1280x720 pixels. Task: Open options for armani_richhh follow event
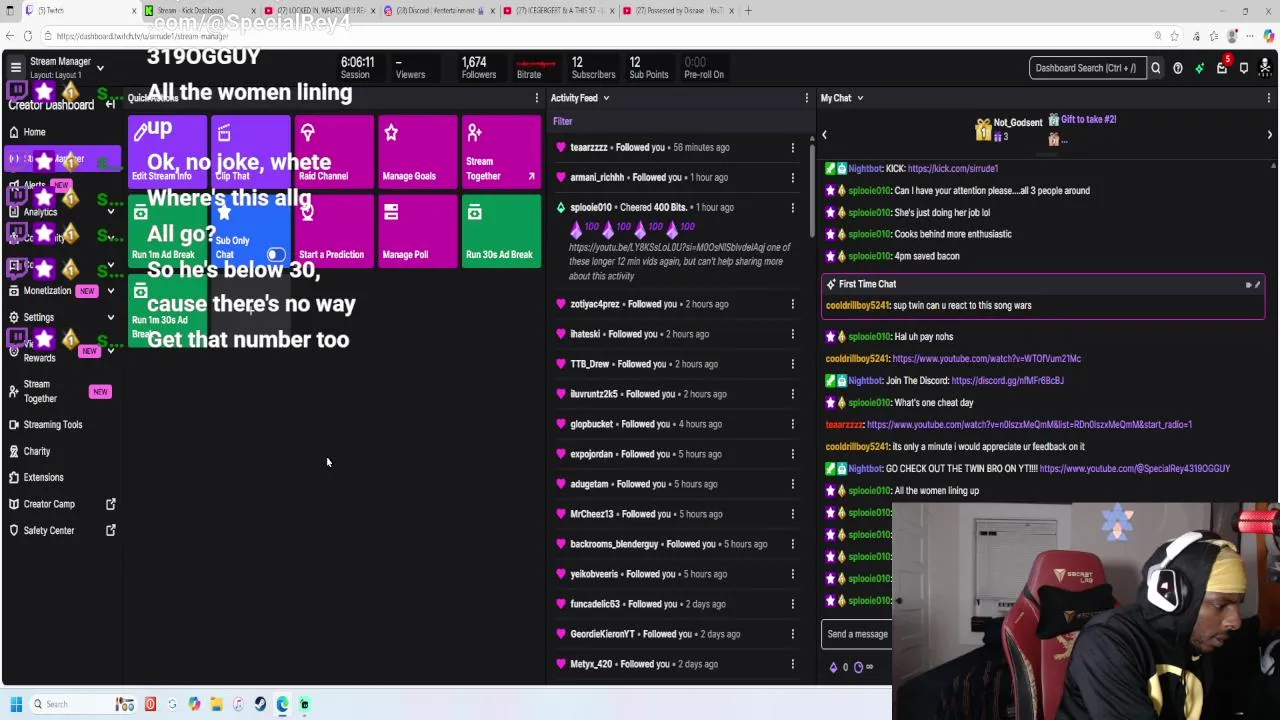(x=792, y=178)
